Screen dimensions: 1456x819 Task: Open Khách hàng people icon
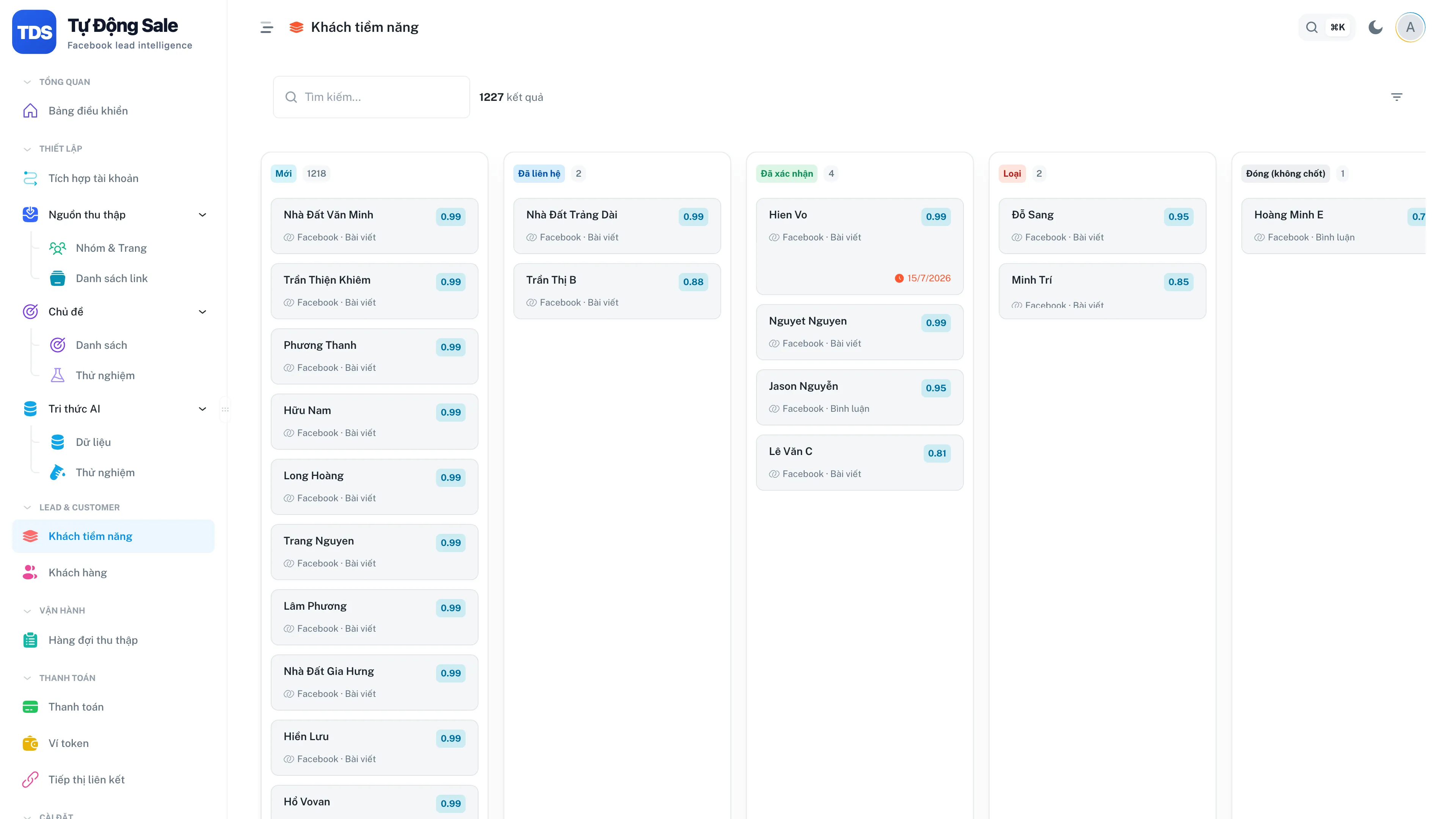pos(30,573)
